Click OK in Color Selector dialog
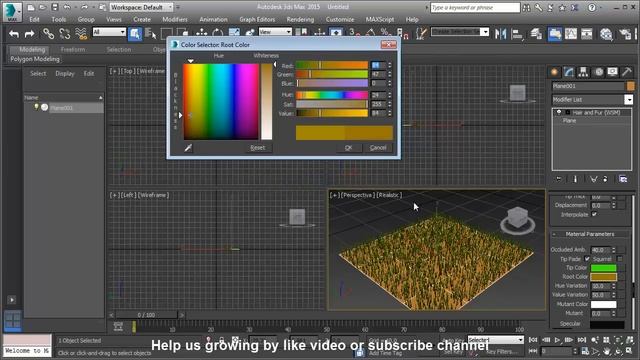This screenshot has height=360, width=640. pyautogui.click(x=348, y=148)
